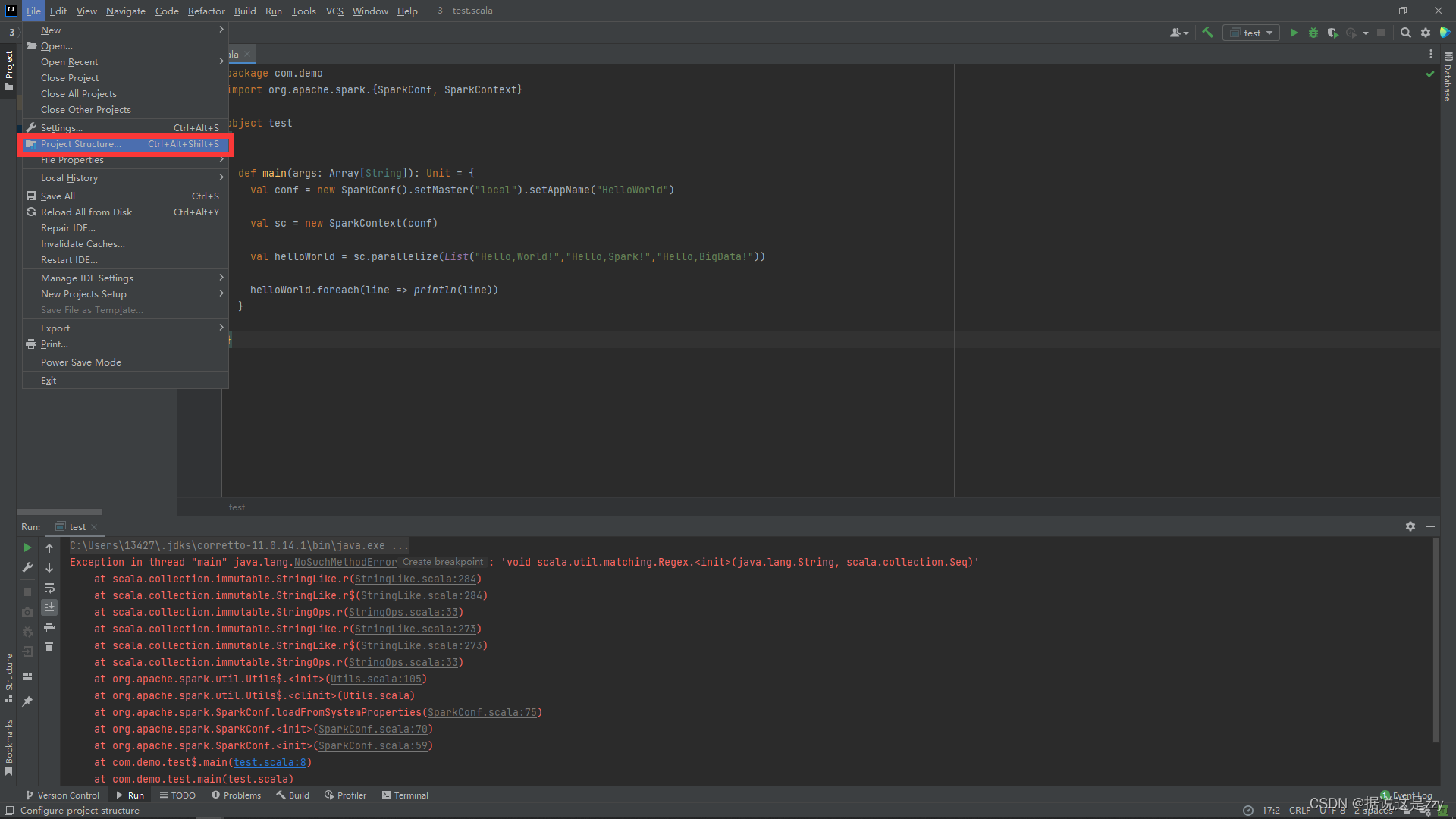Click the Run console vertical scrollbar
Viewport: 1456px width, 819px height.
(1436, 641)
